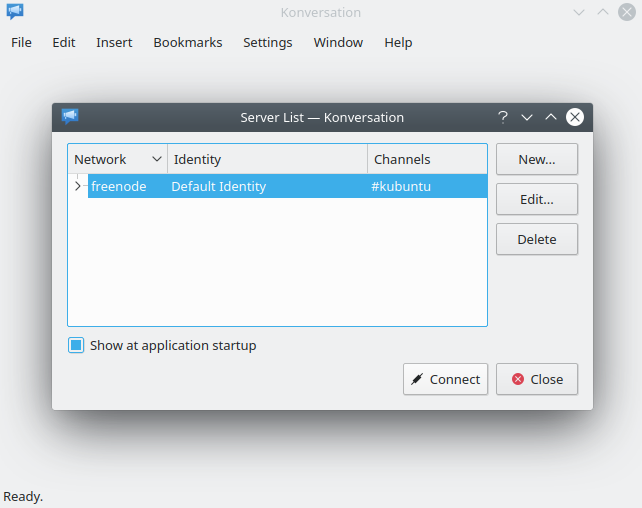
Task: Toggle Show at application startup checkbox
Action: pyautogui.click(x=76, y=346)
